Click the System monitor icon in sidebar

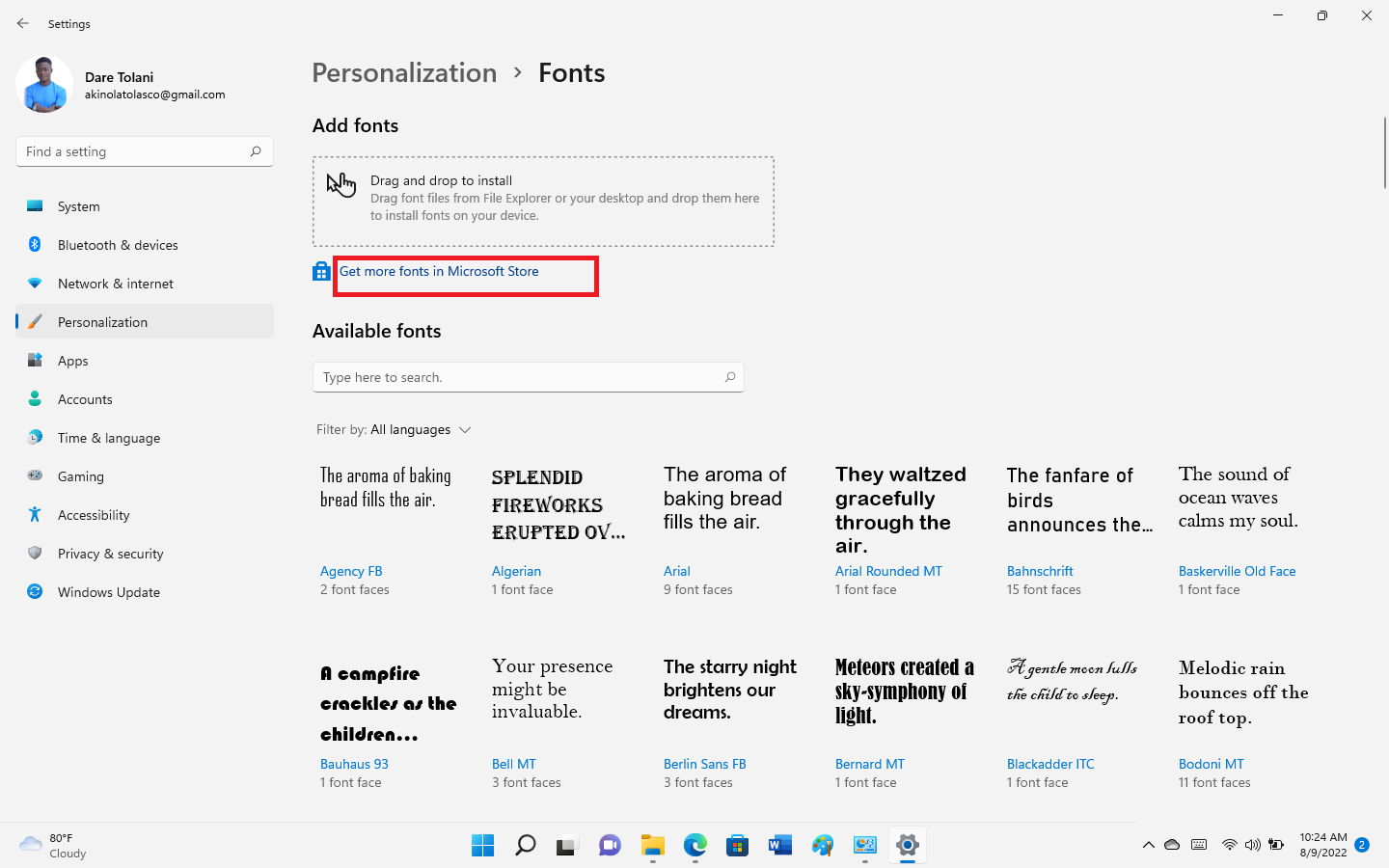tap(35, 206)
